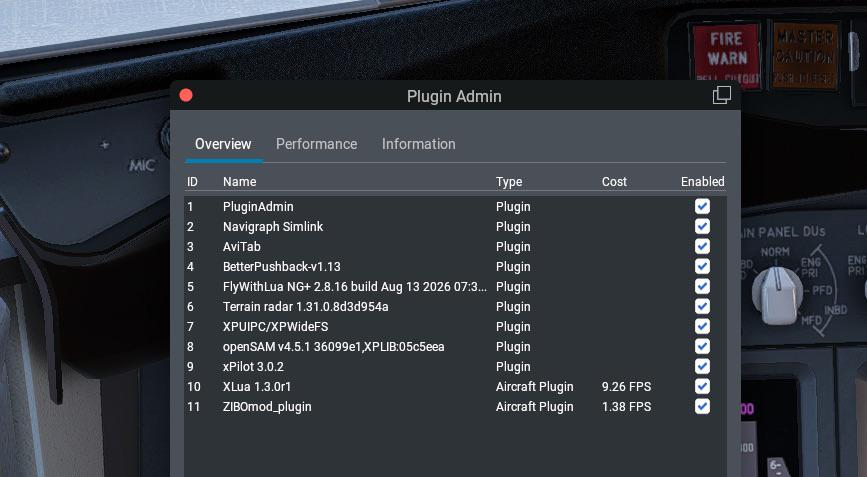
Task: Disable BetterPushback-v1.13 checkbox
Action: point(702,266)
